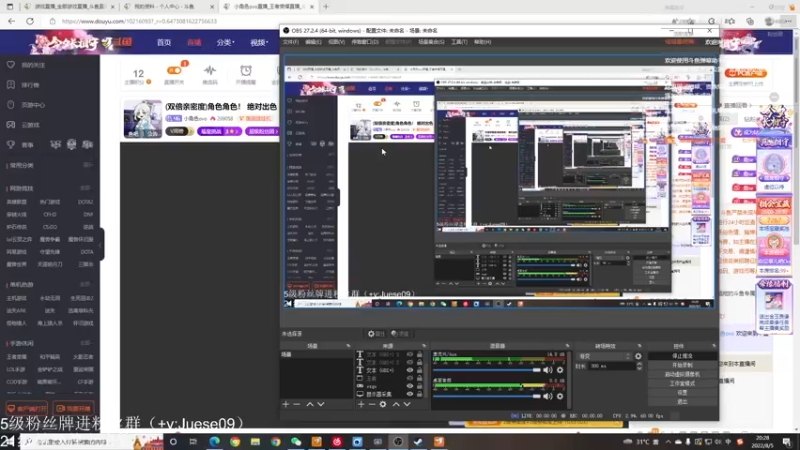The height and width of the screenshot is (450, 800).
Task: Open transition properties gear in 转场特效 panel
Action: pyautogui.click(x=638, y=356)
